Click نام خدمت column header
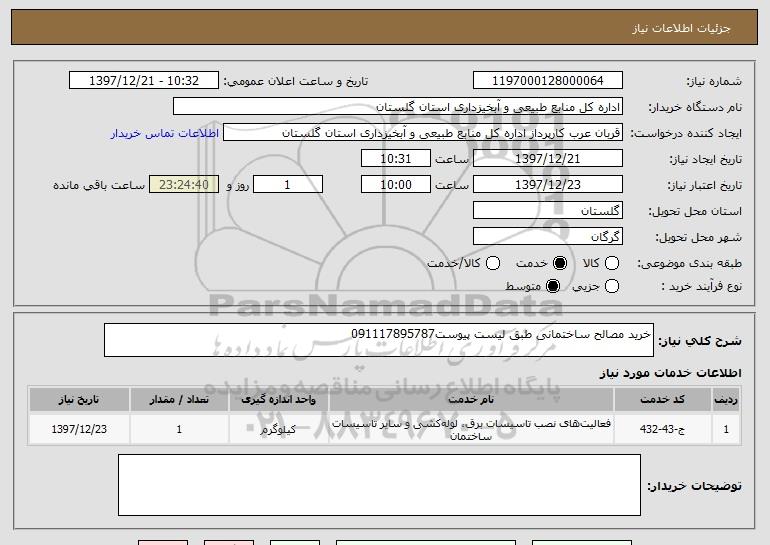 [x=471, y=400]
